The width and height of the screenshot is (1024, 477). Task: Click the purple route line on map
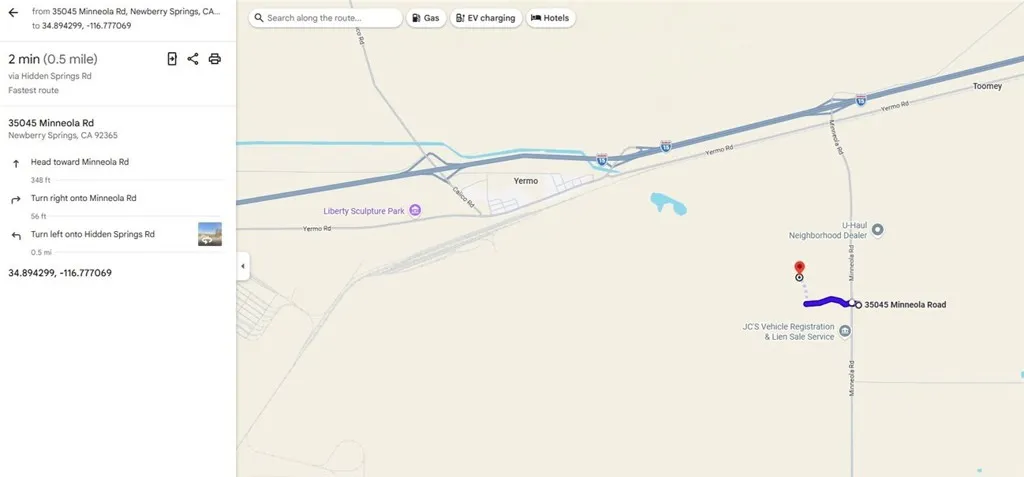pos(827,302)
